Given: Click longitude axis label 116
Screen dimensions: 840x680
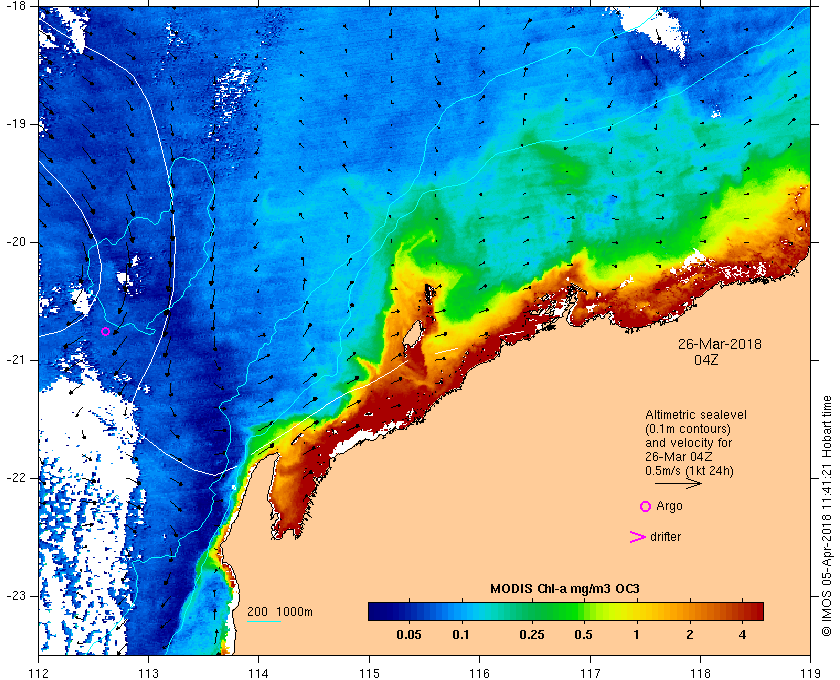Looking at the screenshot, I should click(479, 674).
